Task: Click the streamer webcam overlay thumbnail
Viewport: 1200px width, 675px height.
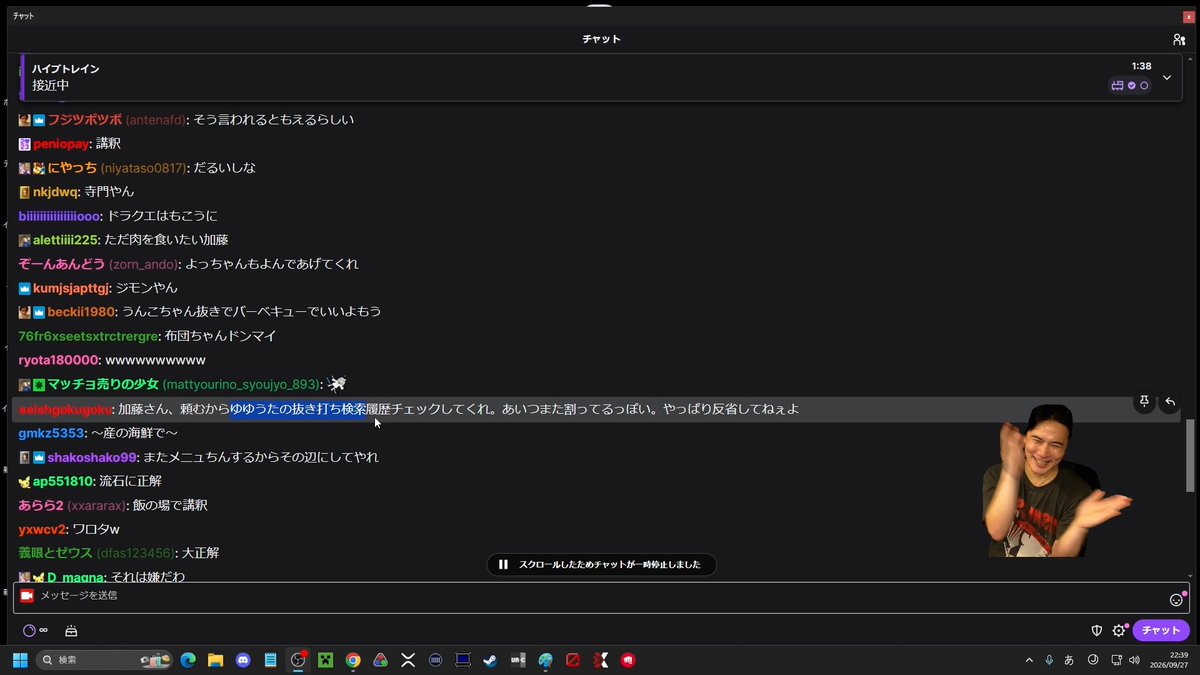Action: [x=1056, y=481]
